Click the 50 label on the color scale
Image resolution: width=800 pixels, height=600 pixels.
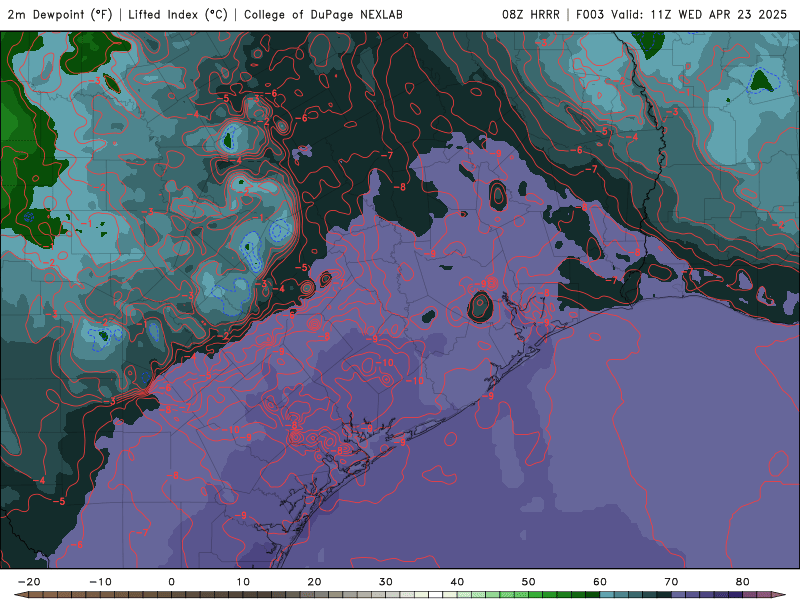tap(529, 582)
